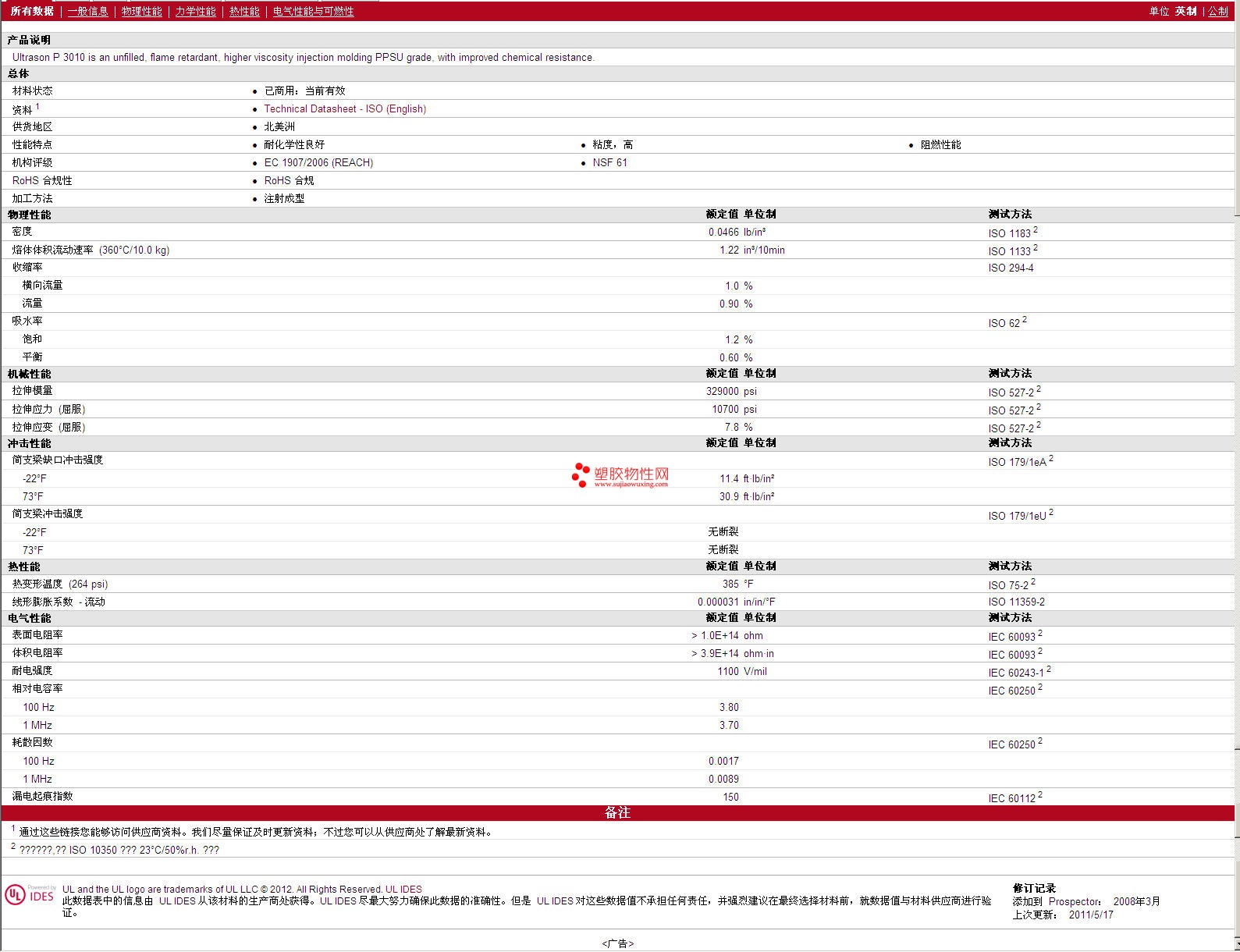Click the melt volume rate value 1.22
The width and height of the screenshot is (1240, 952).
(729, 250)
